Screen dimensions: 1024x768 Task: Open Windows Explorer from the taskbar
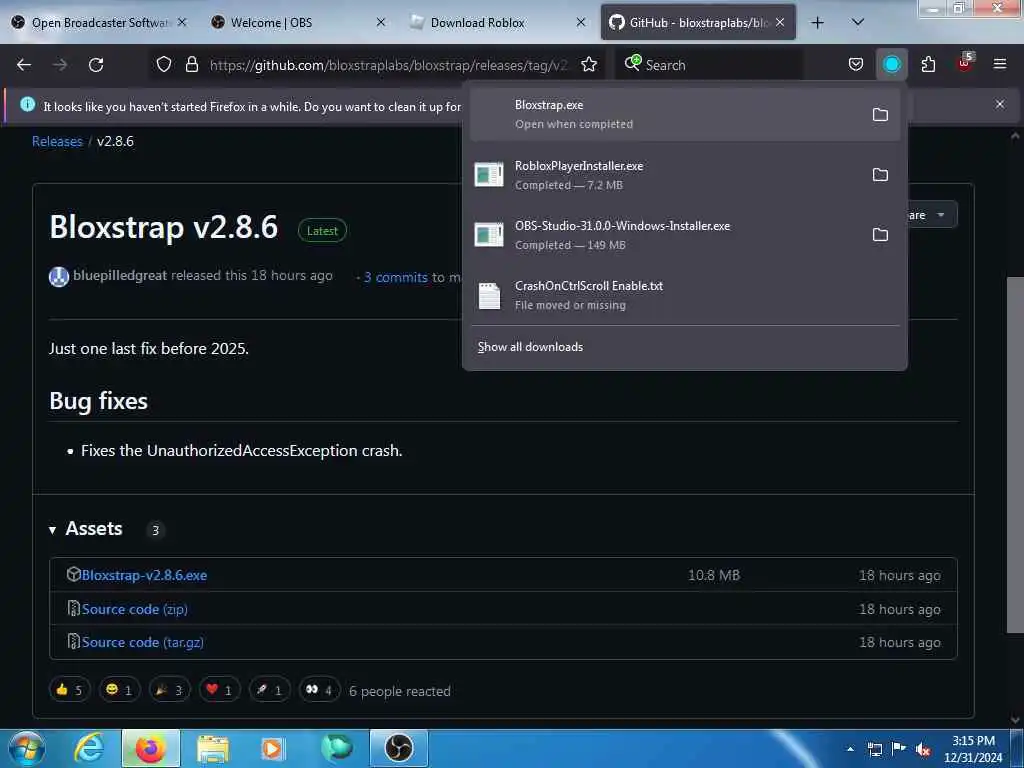[x=213, y=748]
